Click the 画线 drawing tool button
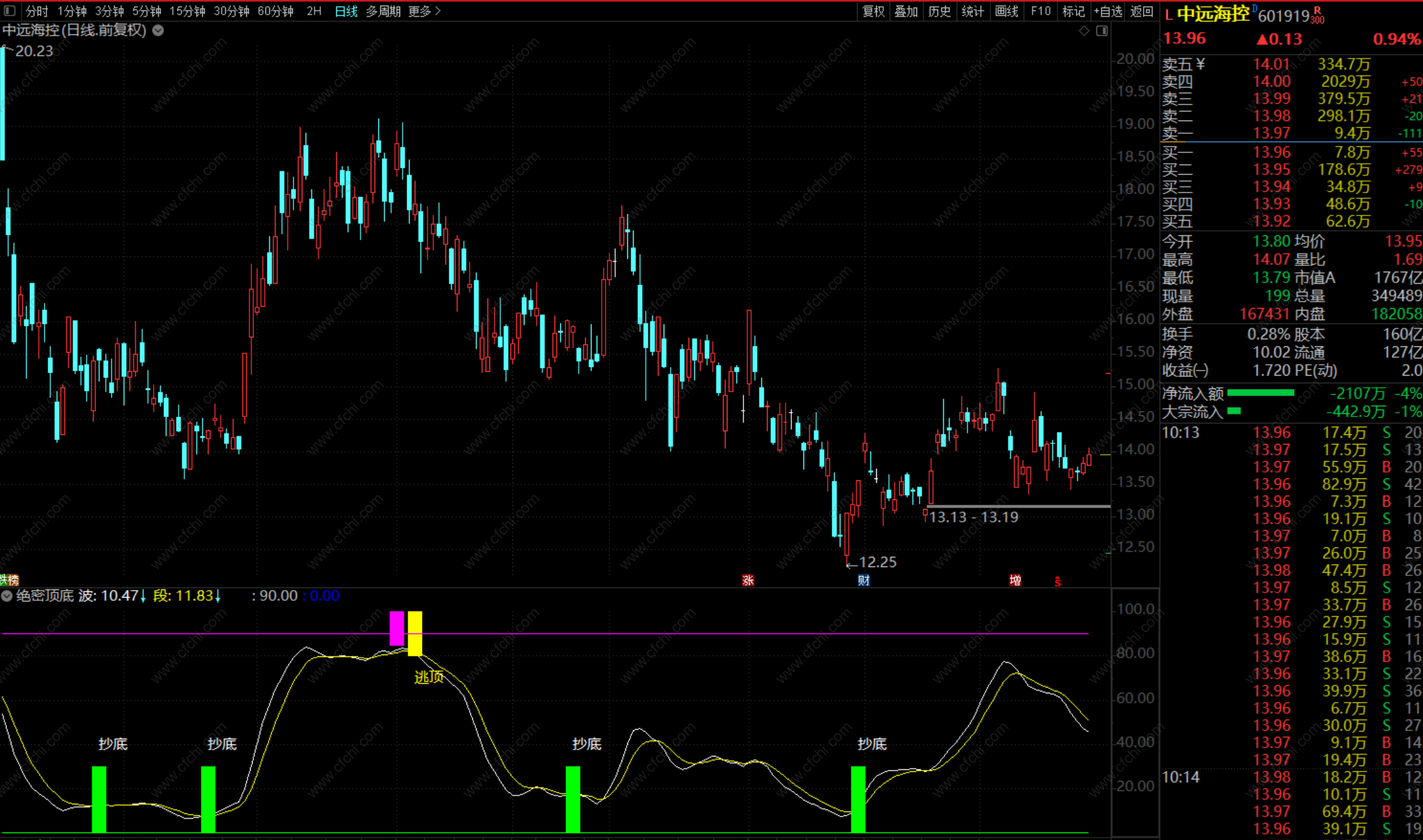Viewport: 1423px width, 840px height. click(1006, 11)
